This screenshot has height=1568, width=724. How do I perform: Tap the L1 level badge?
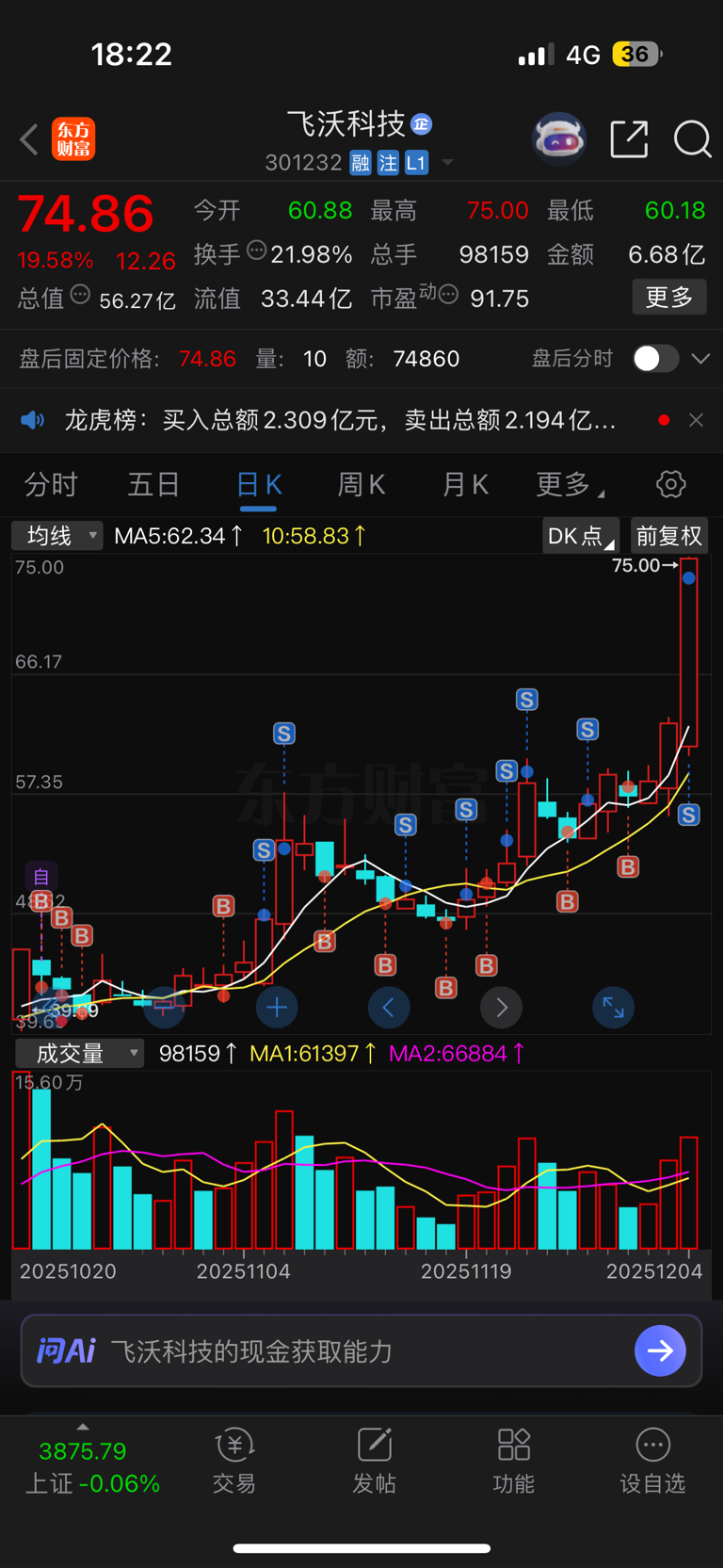416,163
